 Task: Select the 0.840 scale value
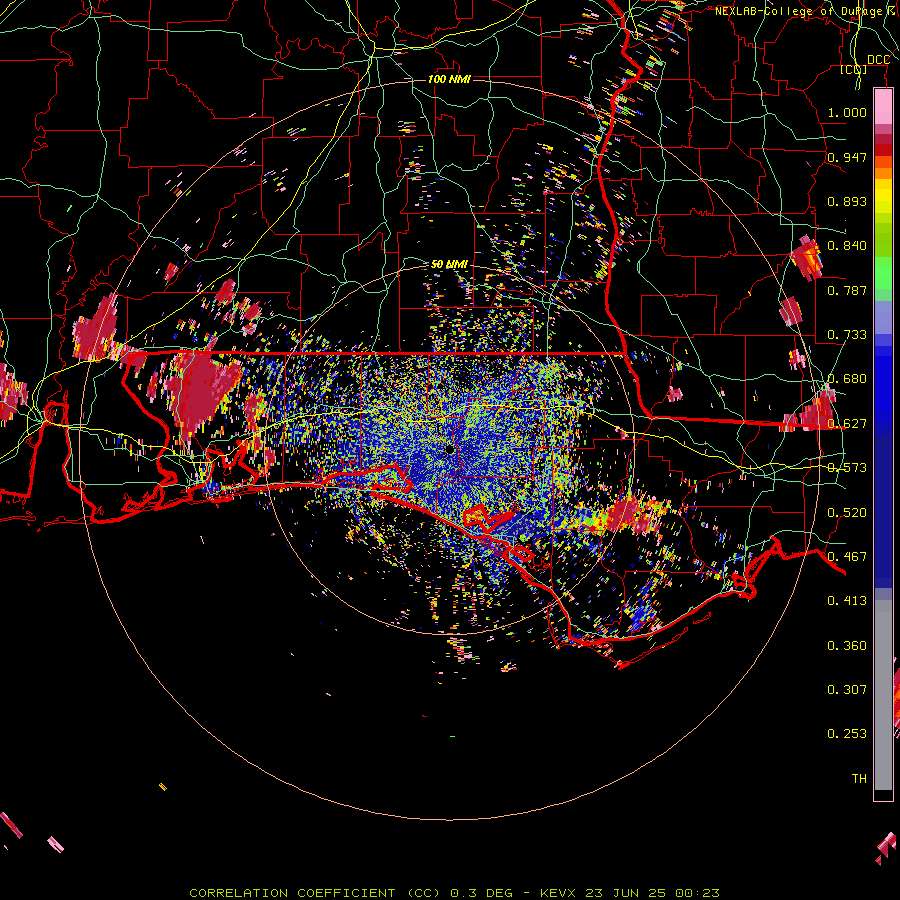click(x=847, y=246)
